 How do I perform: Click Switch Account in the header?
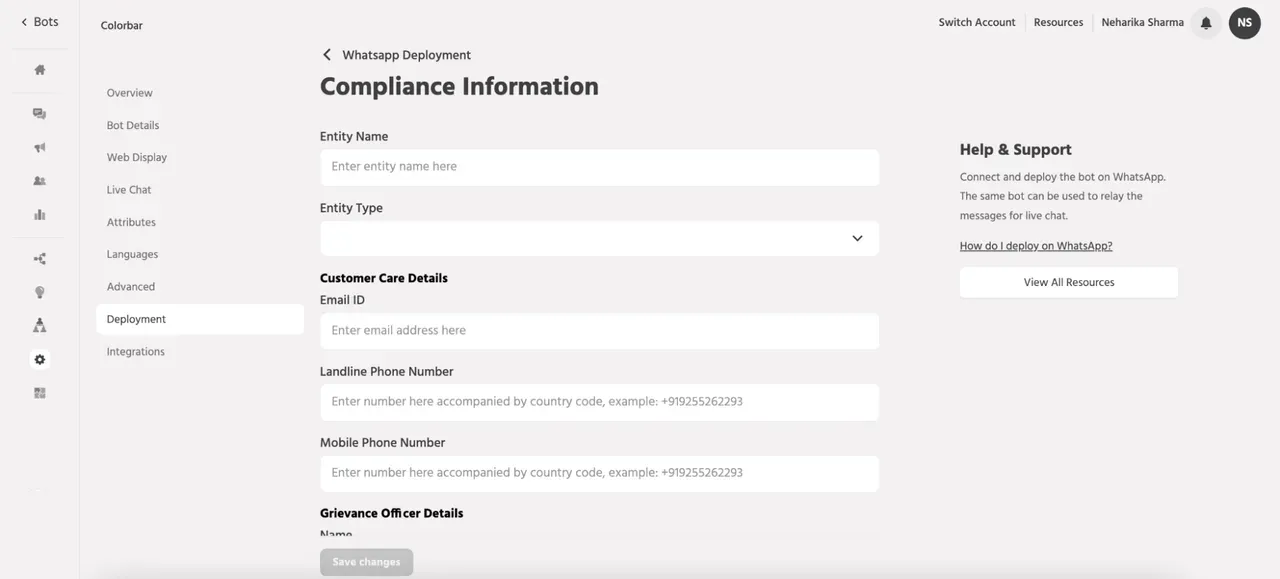pos(977,22)
